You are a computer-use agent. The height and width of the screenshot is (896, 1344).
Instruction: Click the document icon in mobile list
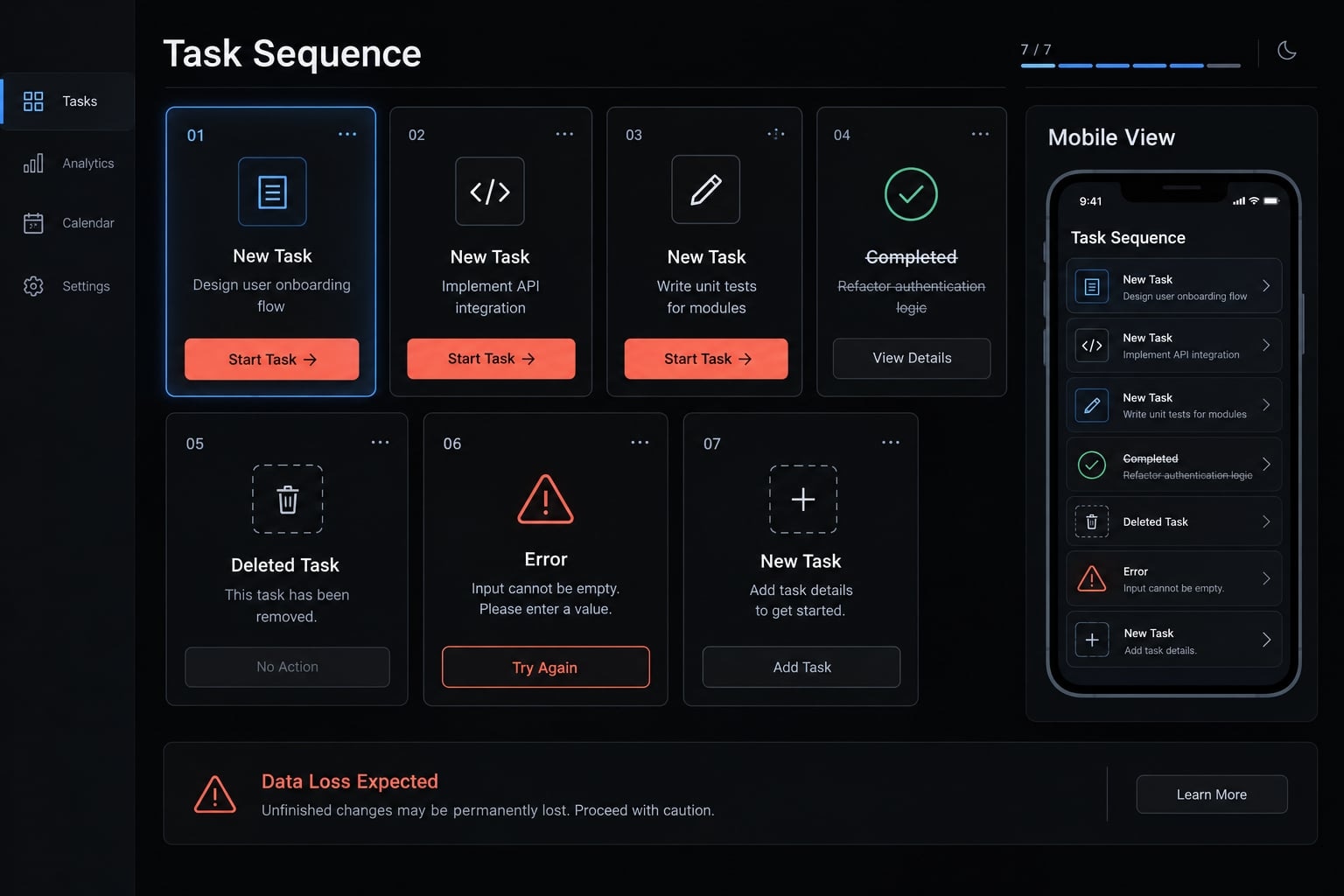[1092, 286]
